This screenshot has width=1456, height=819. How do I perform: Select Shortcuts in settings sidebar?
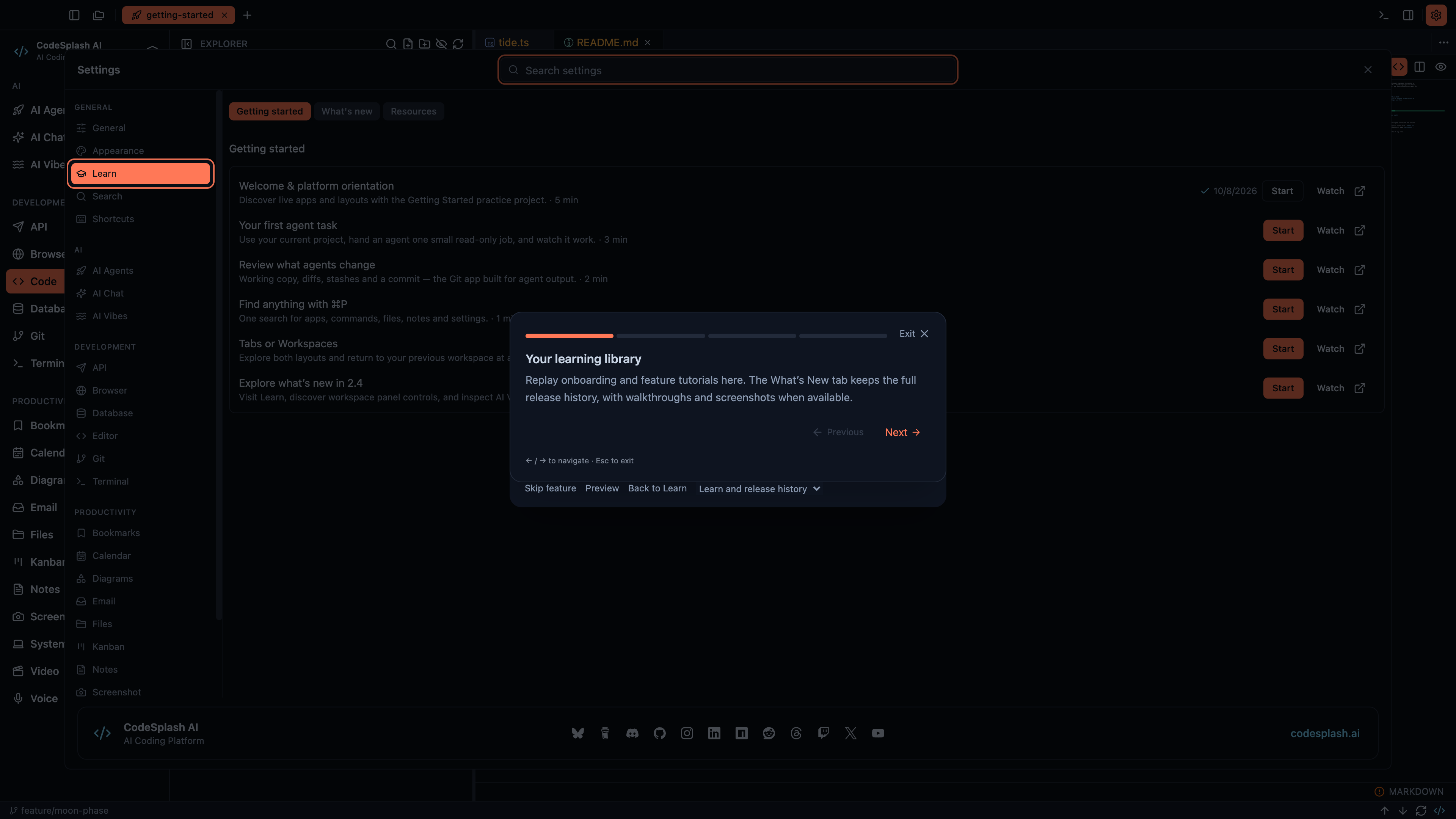click(140, 219)
